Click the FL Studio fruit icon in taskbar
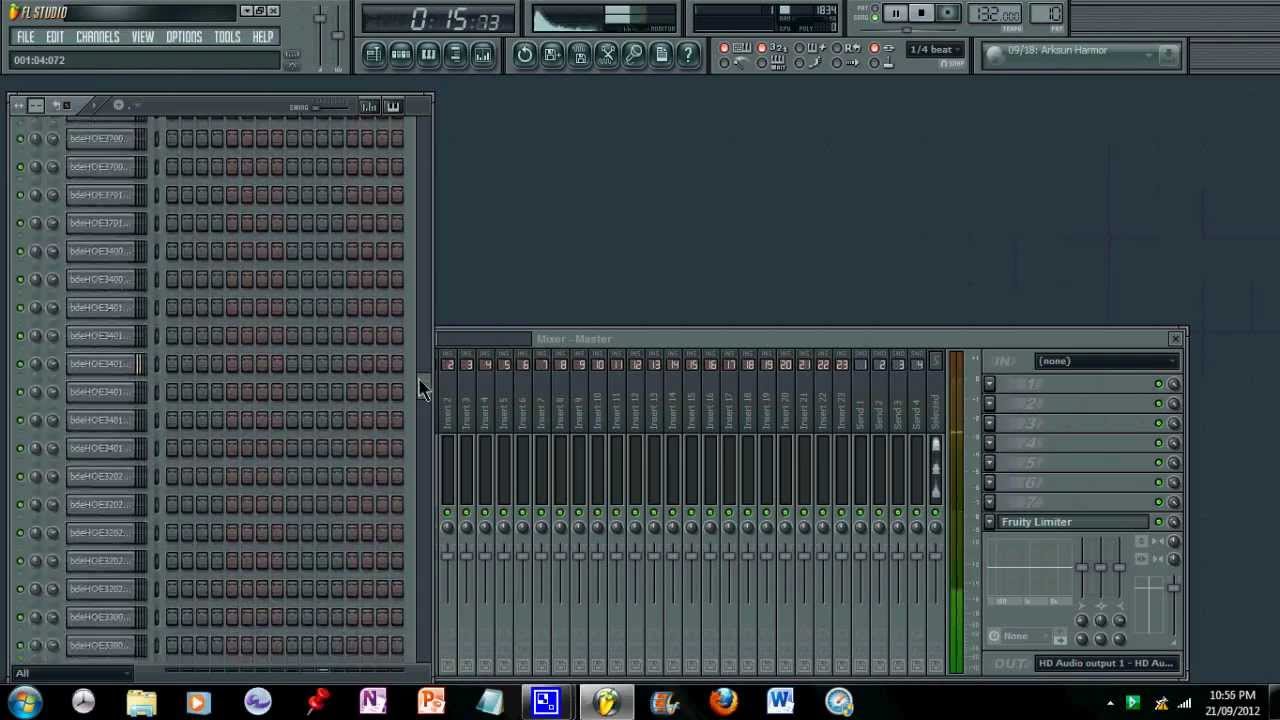Viewport: 1280px width, 720px height. pyautogui.click(x=606, y=702)
